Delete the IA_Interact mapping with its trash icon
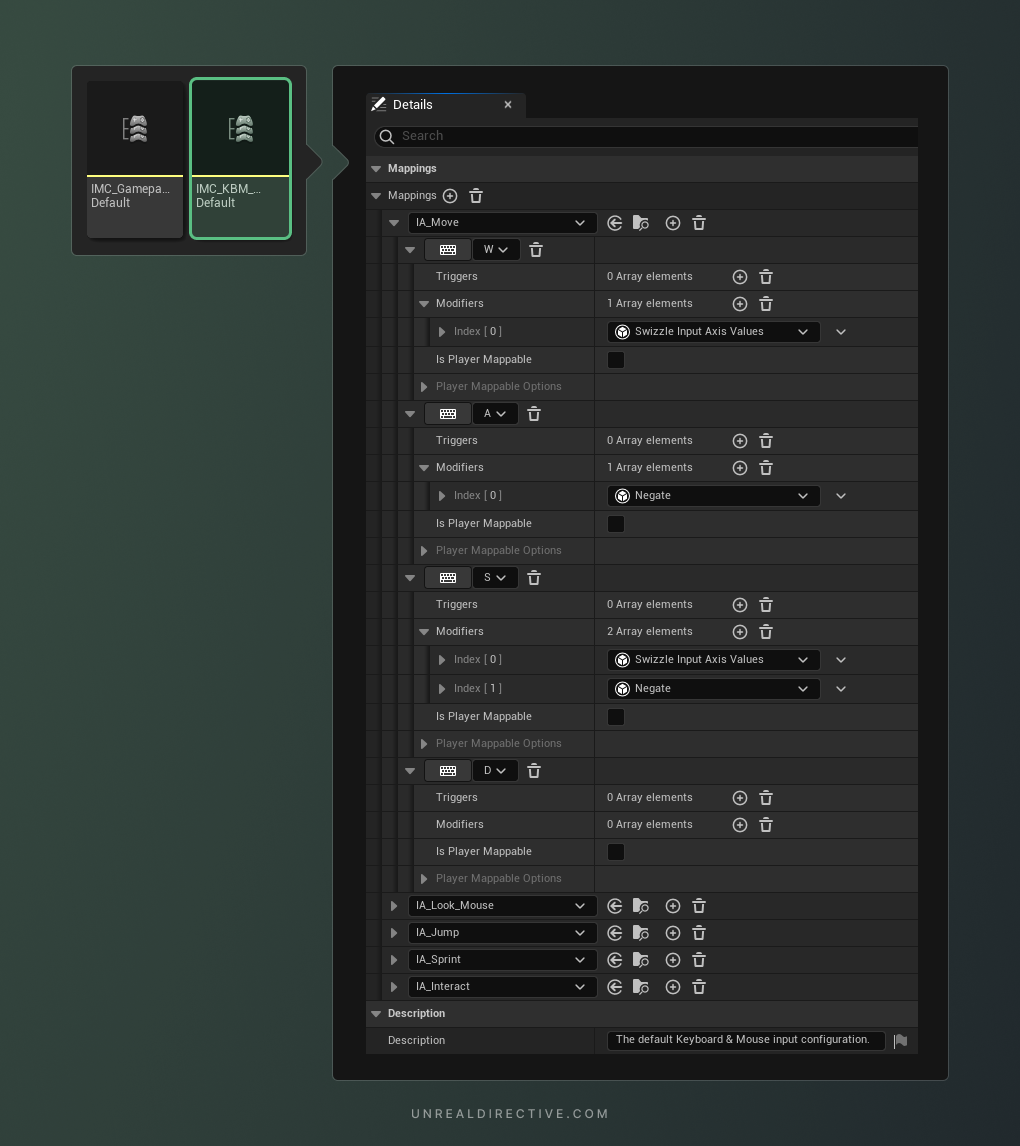 pos(699,987)
